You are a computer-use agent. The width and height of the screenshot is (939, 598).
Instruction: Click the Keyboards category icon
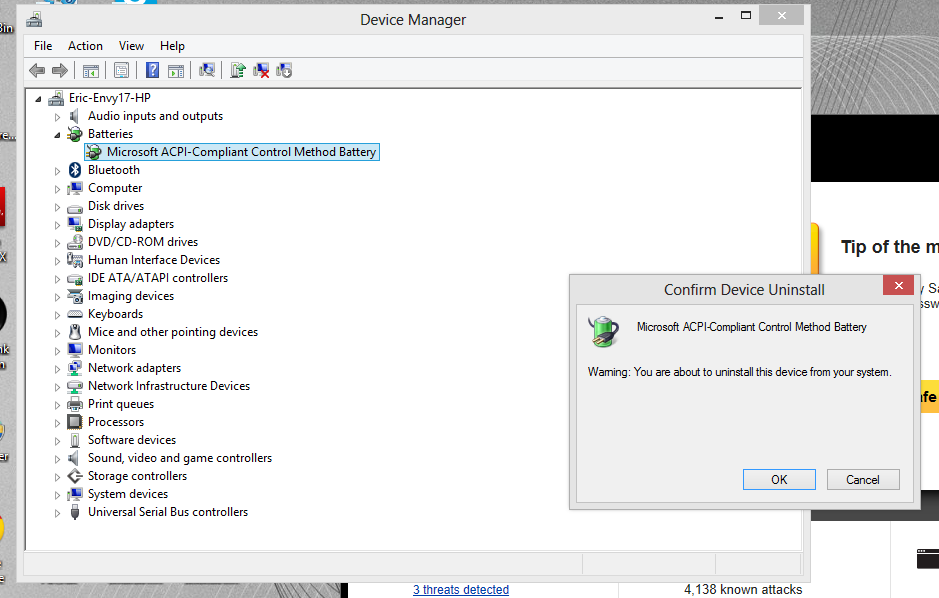click(x=75, y=314)
